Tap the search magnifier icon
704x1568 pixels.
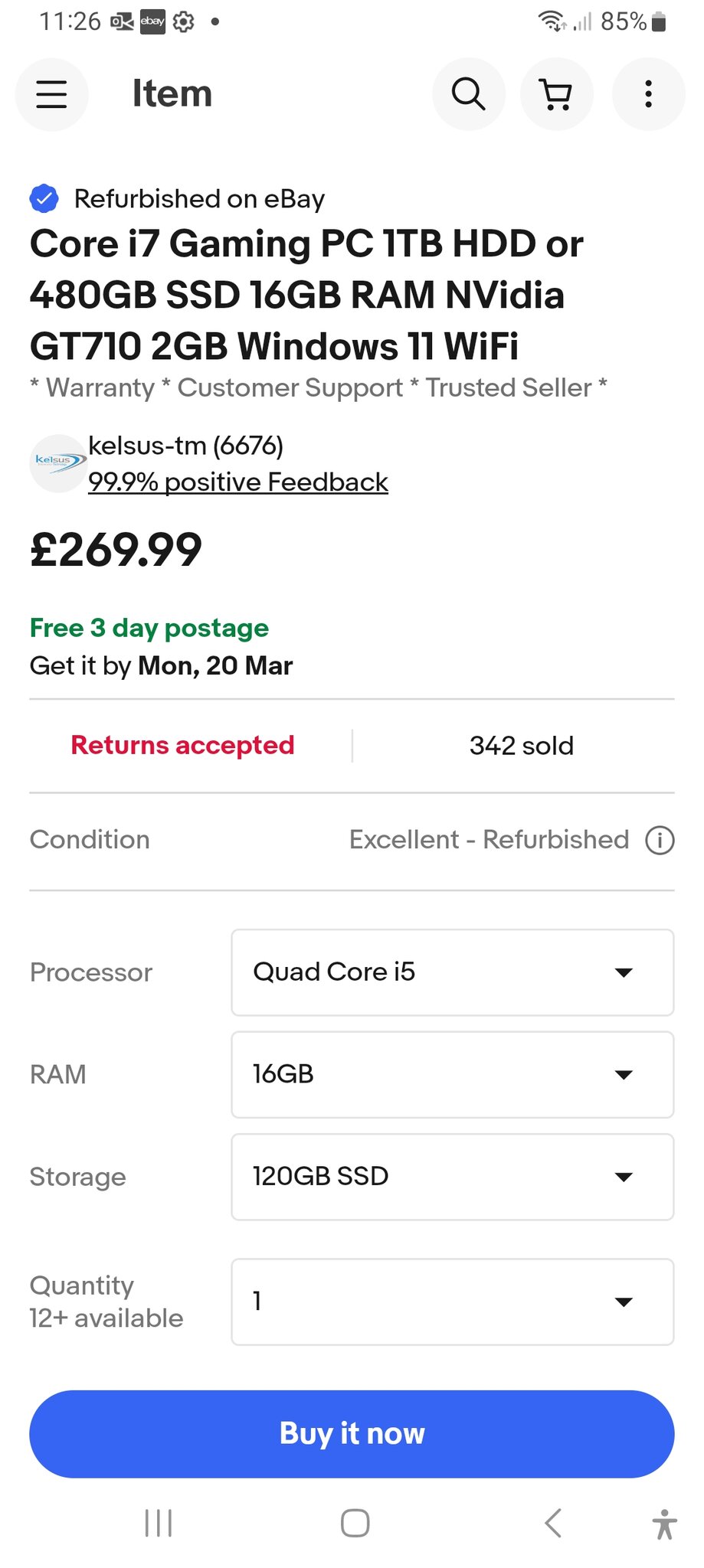click(x=469, y=94)
